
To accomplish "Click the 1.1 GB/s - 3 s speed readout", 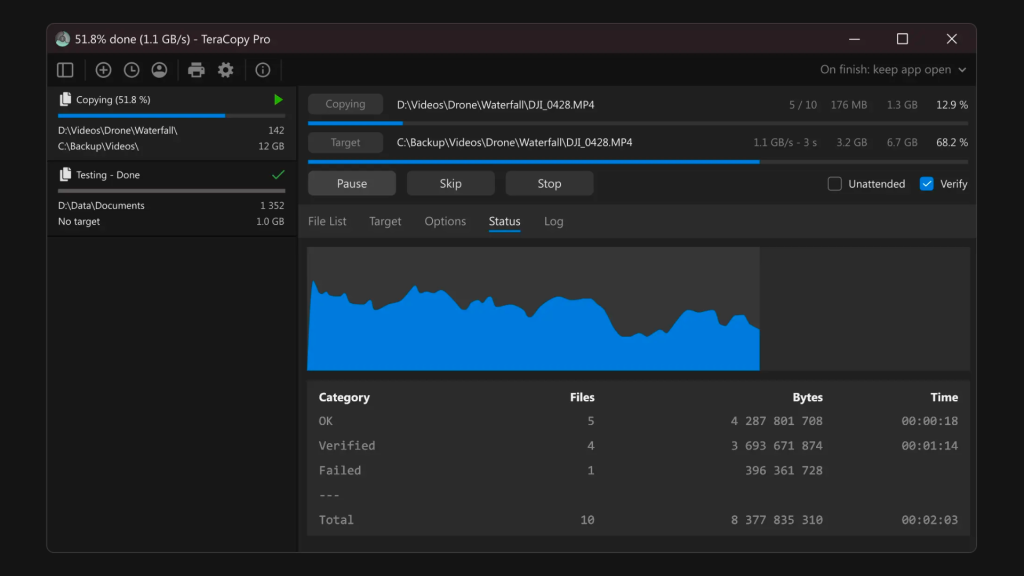I will tap(785, 142).
